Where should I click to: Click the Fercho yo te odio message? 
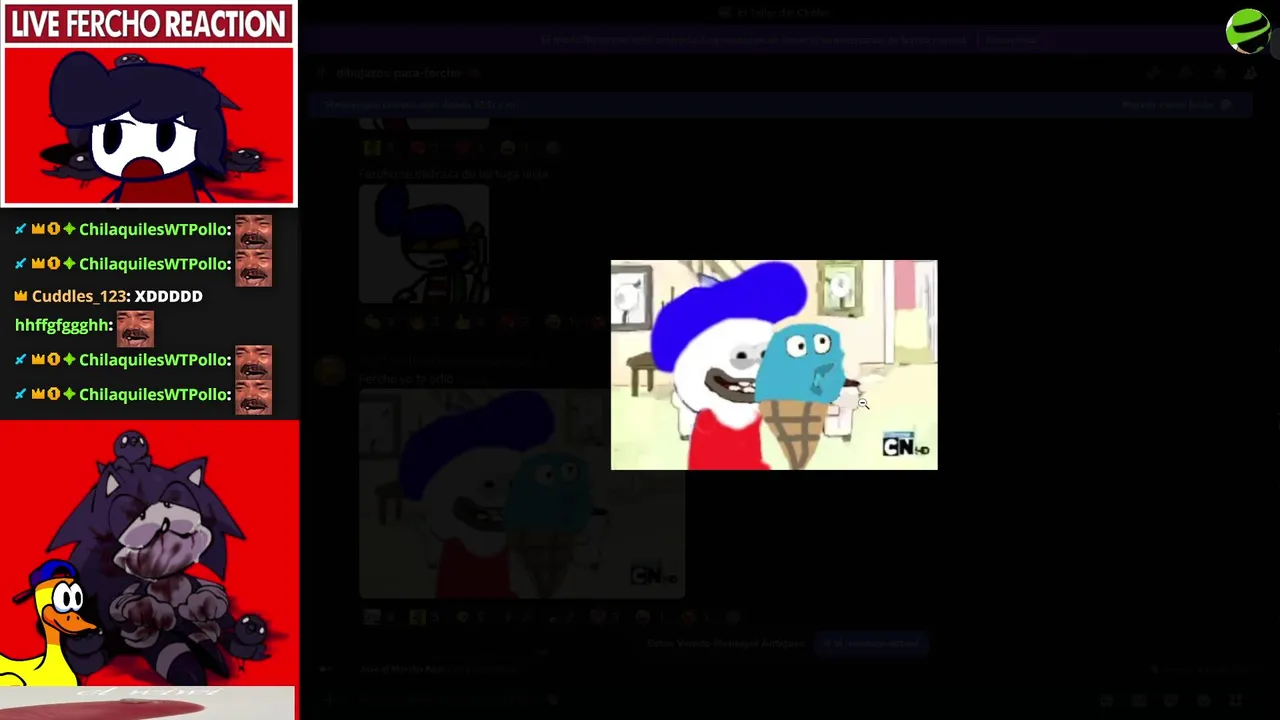point(406,379)
